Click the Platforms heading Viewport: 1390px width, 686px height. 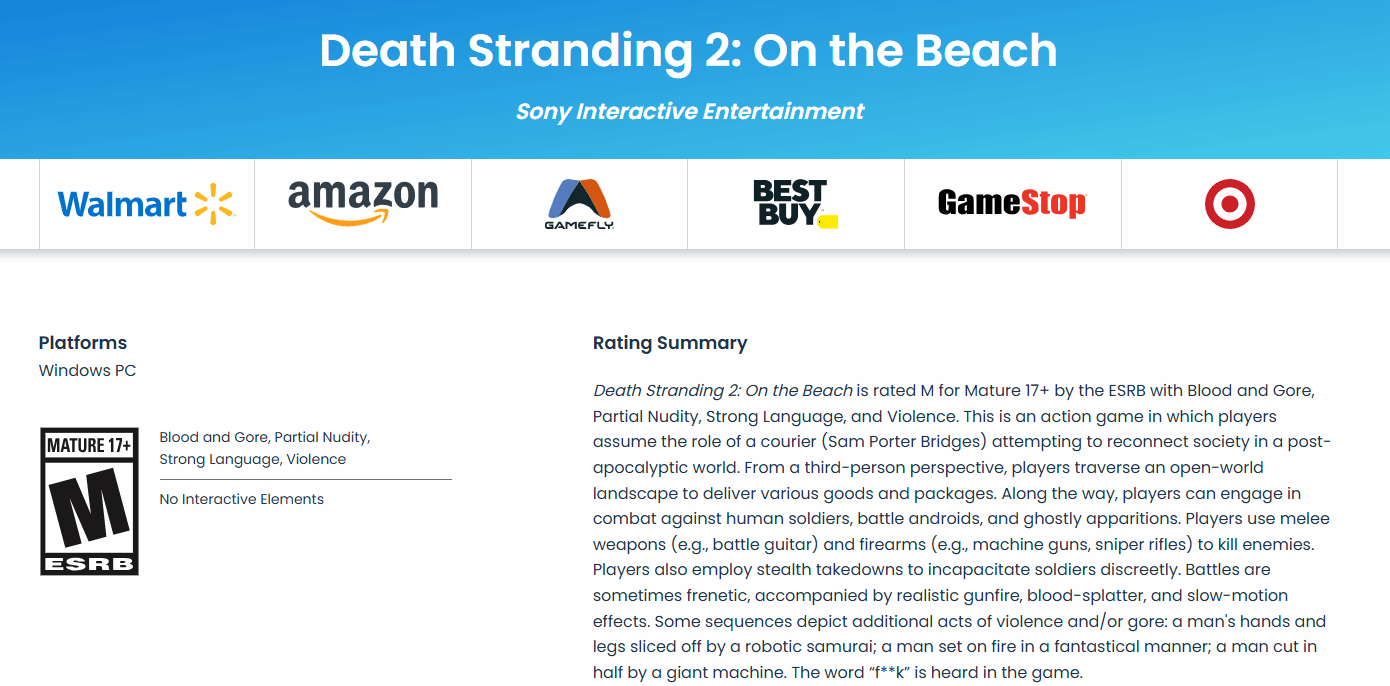(83, 342)
